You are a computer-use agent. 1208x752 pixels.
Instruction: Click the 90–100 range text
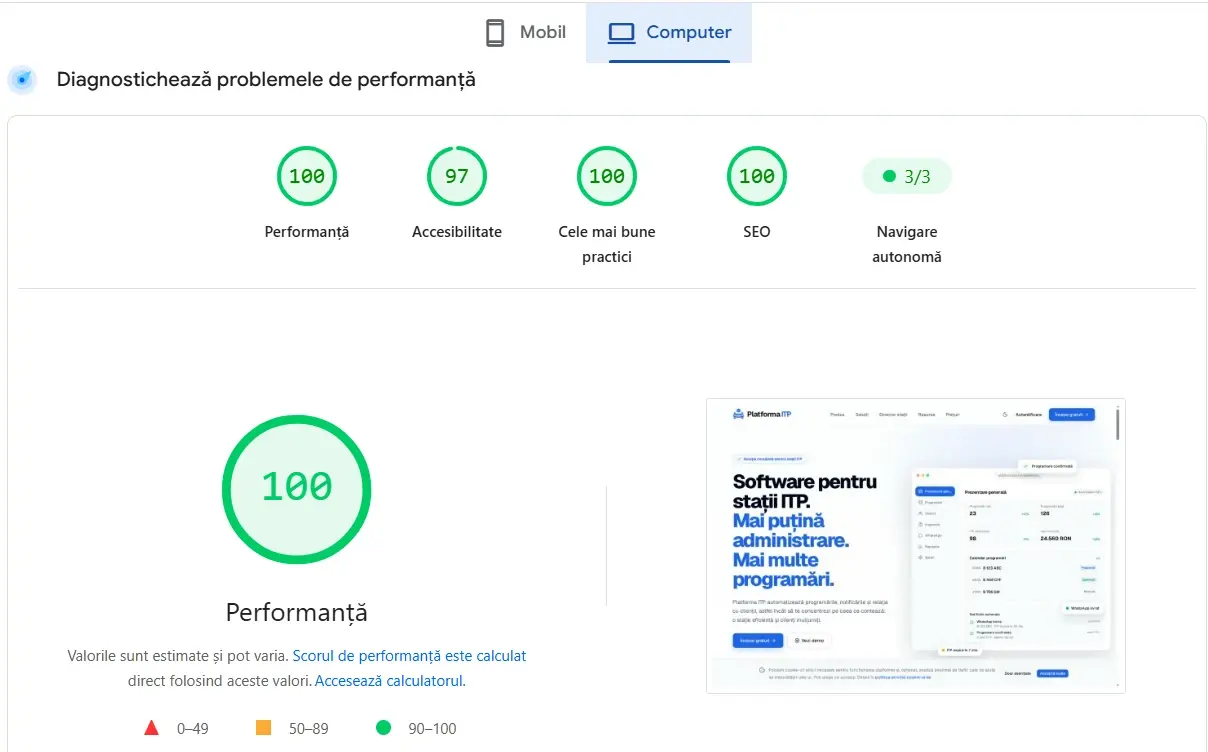pyautogui.click(x=433, y=729)
